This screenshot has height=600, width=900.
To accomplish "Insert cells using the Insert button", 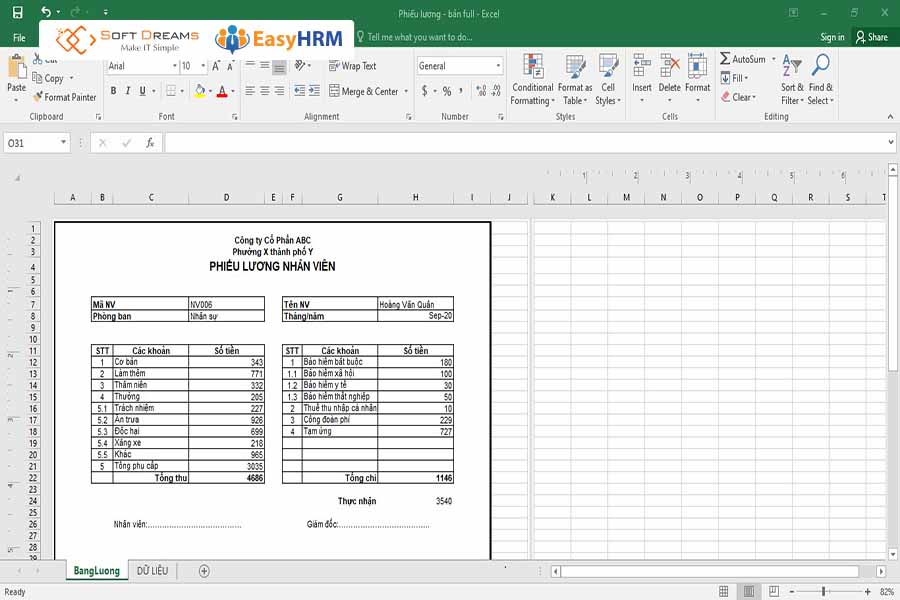I will 642,78.
